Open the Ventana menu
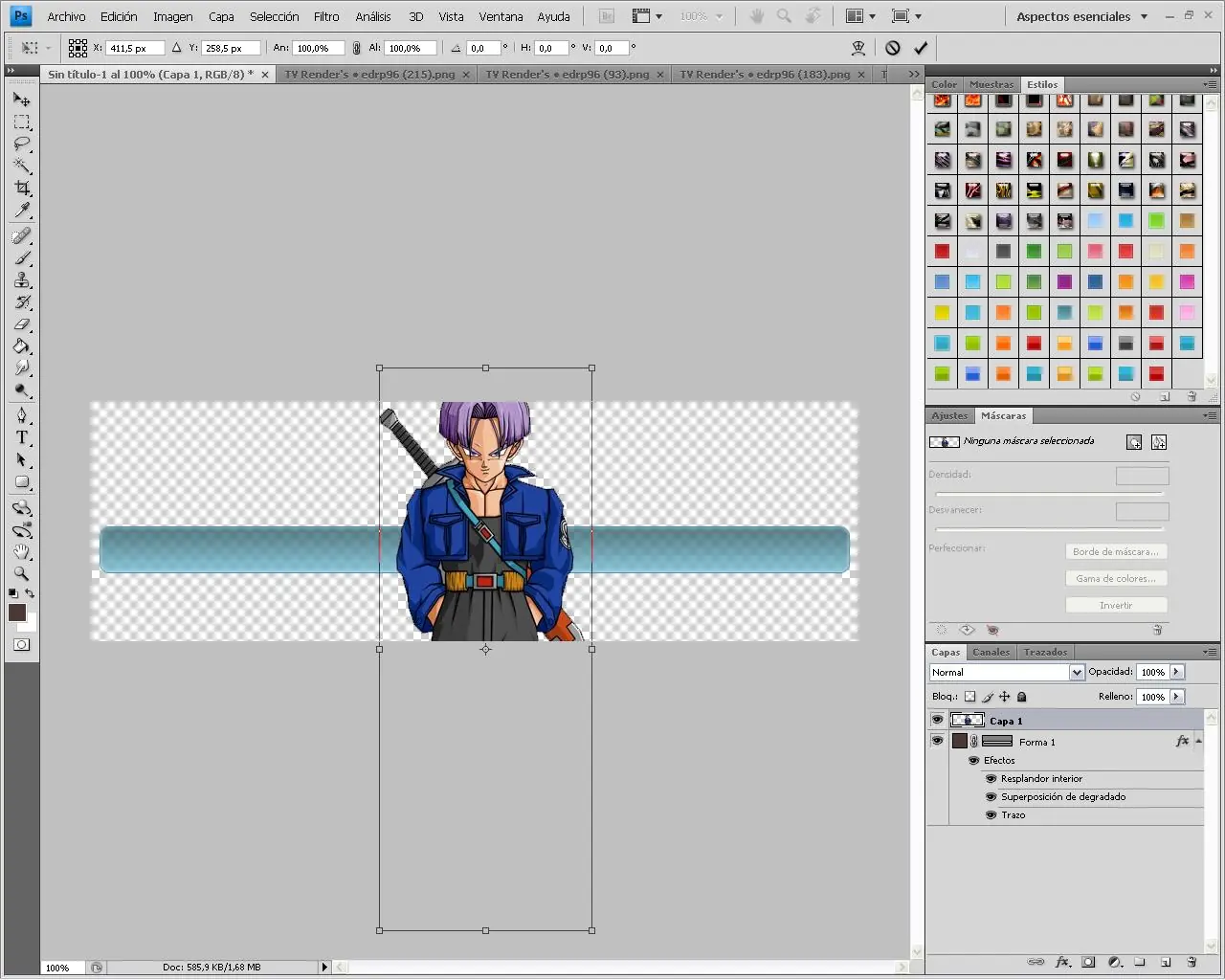 tap(501, 16)
